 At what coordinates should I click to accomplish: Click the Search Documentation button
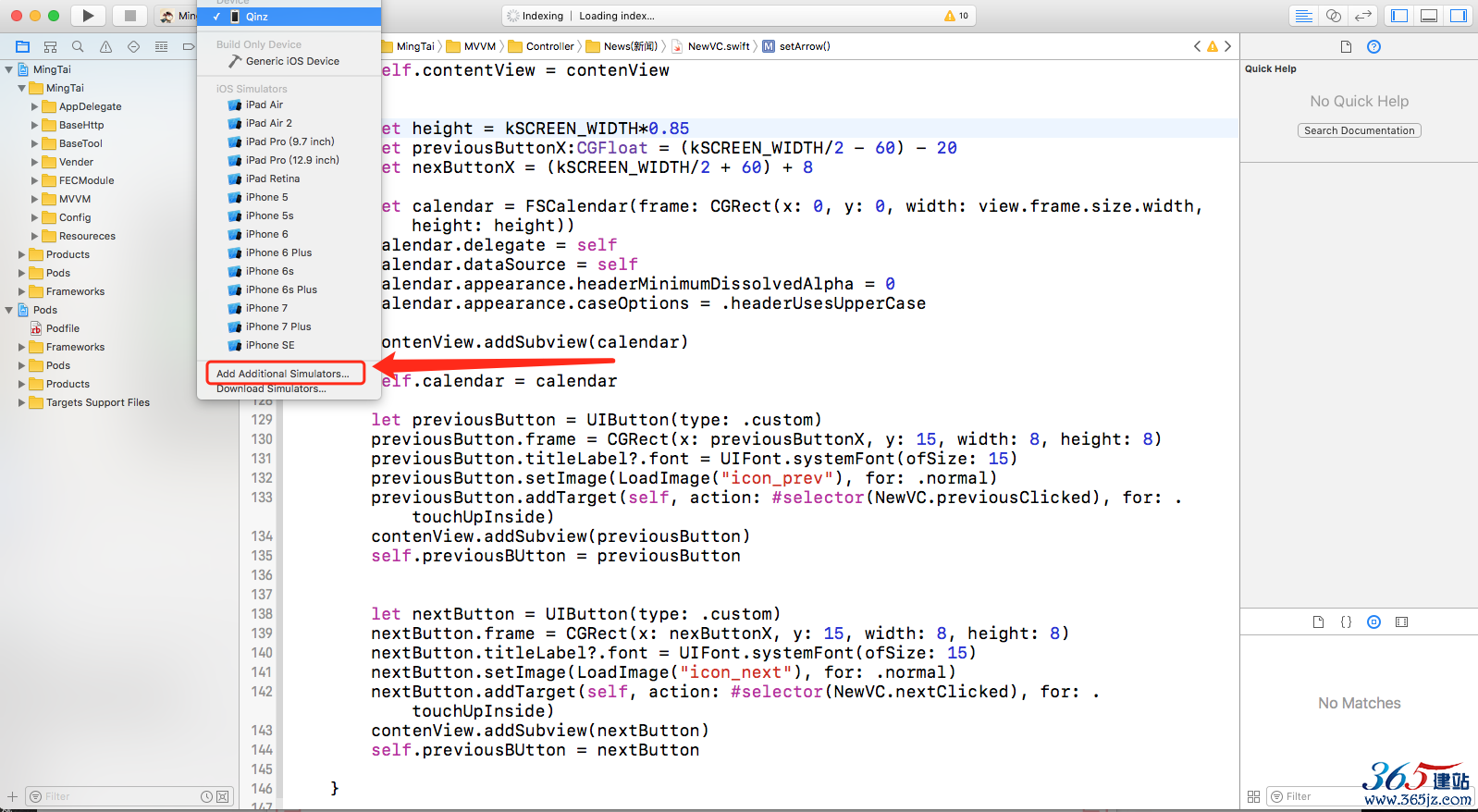[1360, 130]
